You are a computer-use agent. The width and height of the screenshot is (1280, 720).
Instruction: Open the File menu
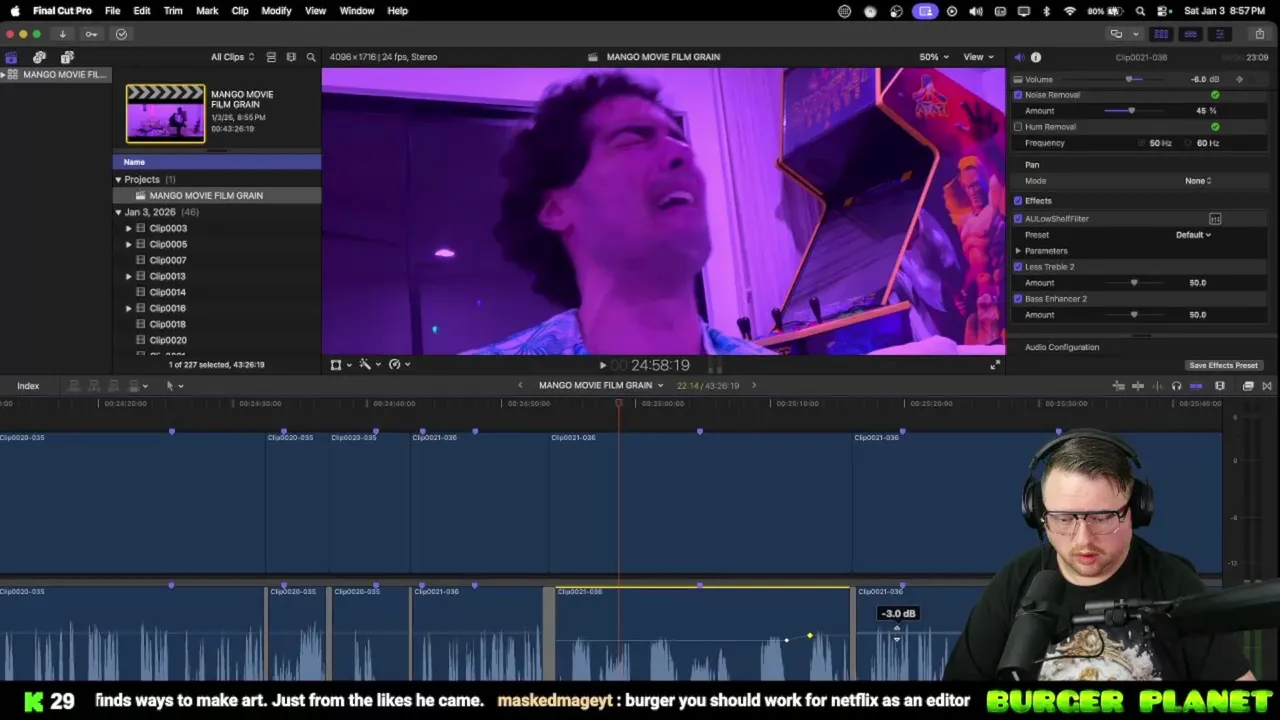coord(112,11)
